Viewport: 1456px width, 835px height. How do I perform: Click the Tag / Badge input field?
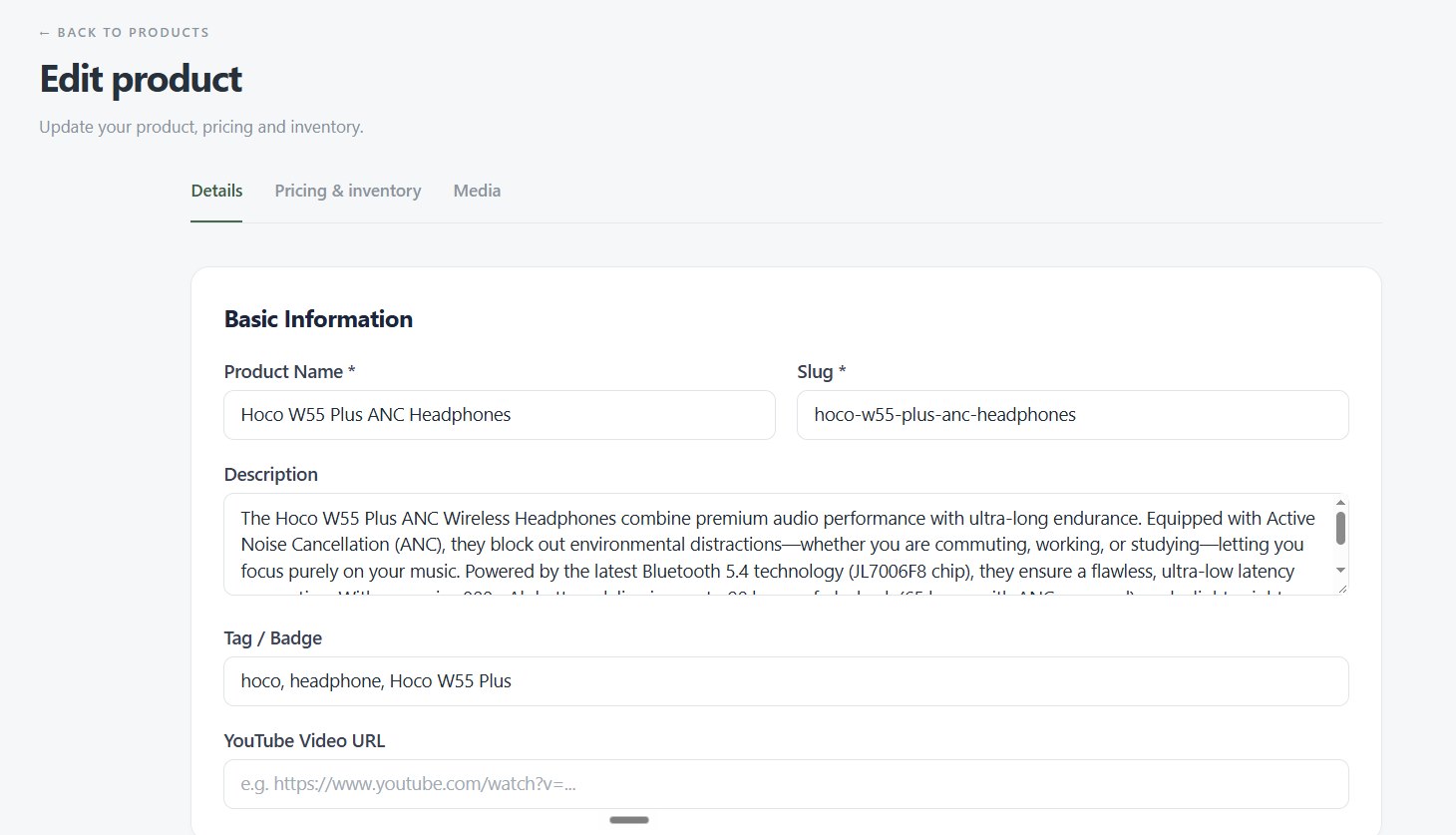786,681
